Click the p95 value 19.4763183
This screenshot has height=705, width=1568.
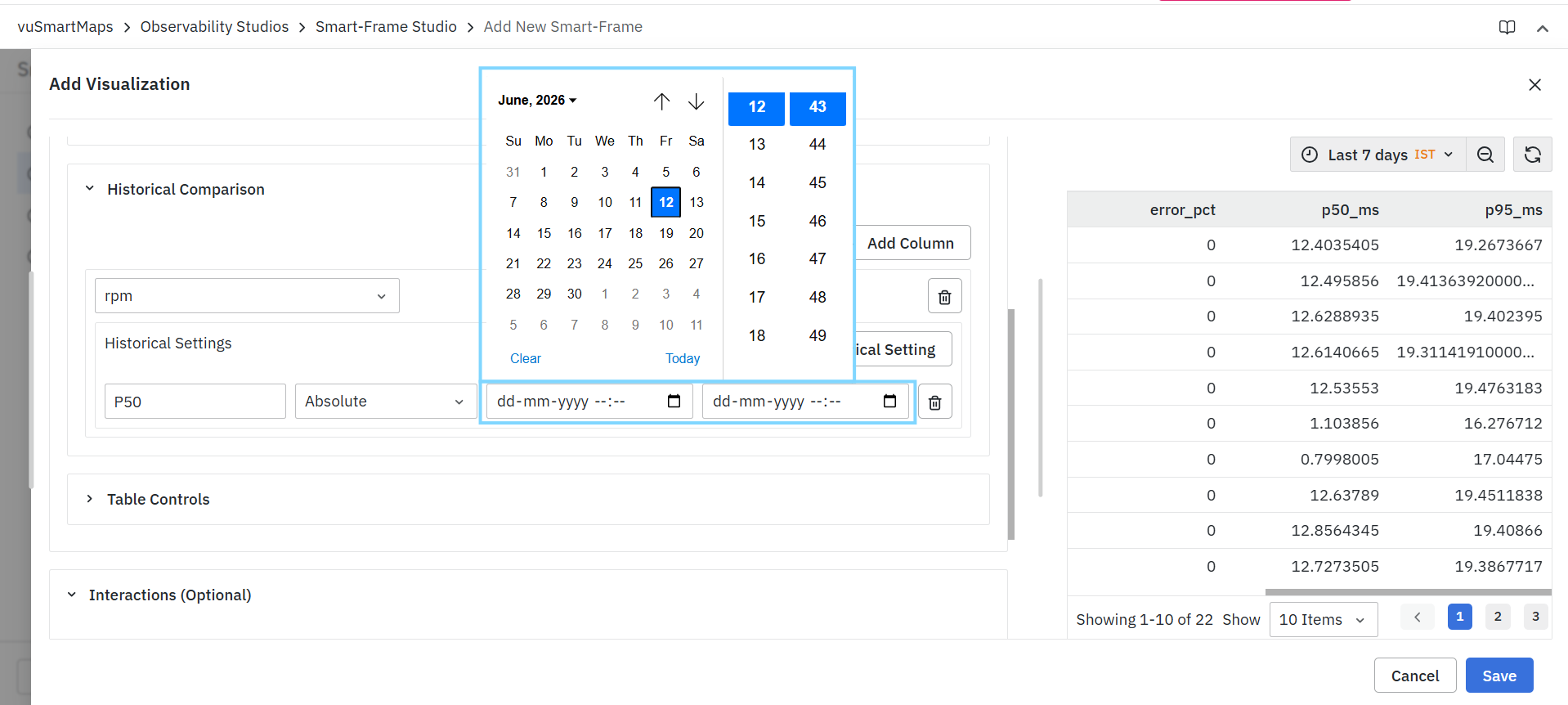click(x=1499, y=388)
